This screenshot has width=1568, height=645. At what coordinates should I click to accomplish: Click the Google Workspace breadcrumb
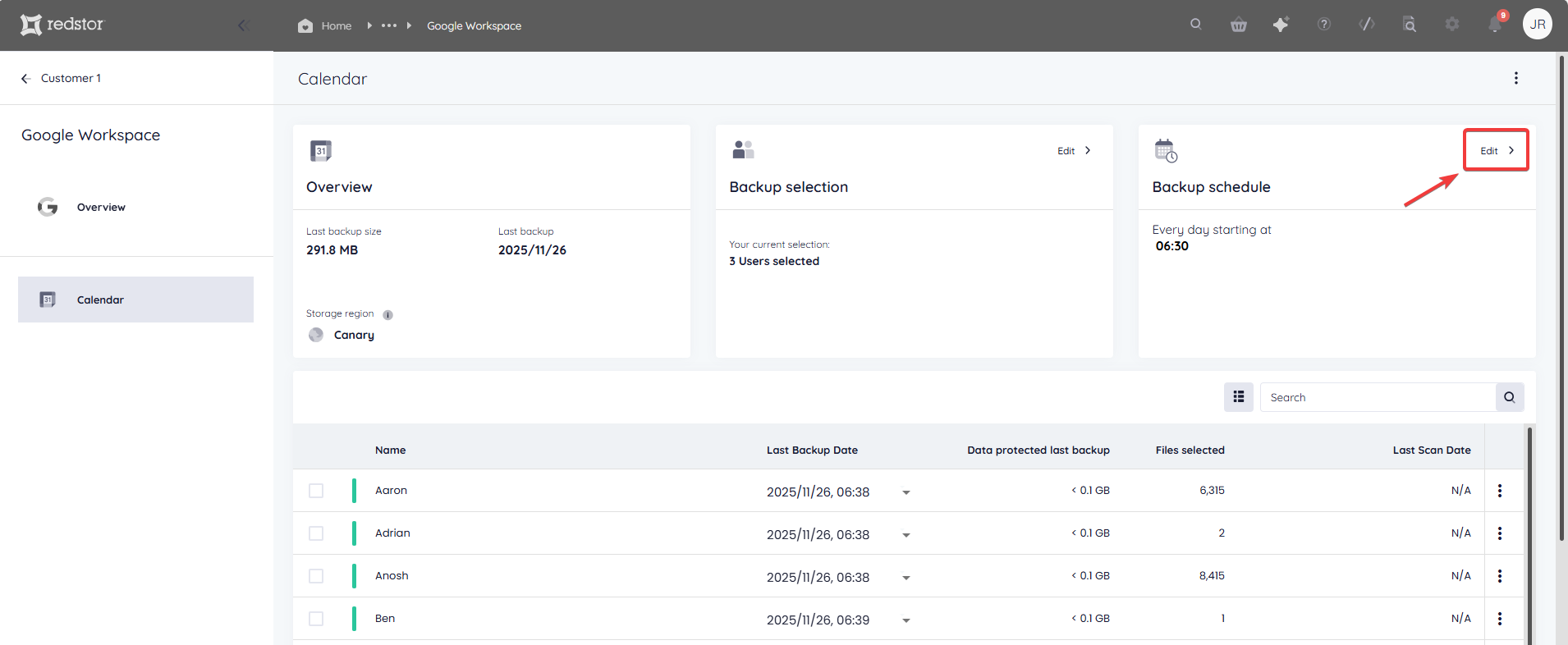(x=474, y=25)
